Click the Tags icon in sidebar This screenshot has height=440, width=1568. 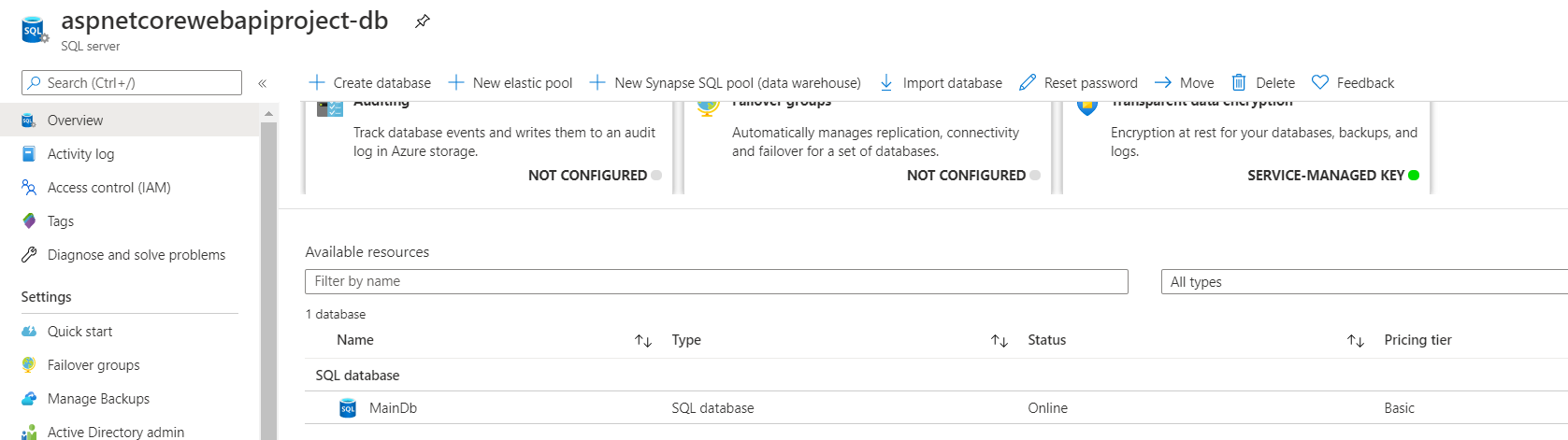tap(29, 221)
